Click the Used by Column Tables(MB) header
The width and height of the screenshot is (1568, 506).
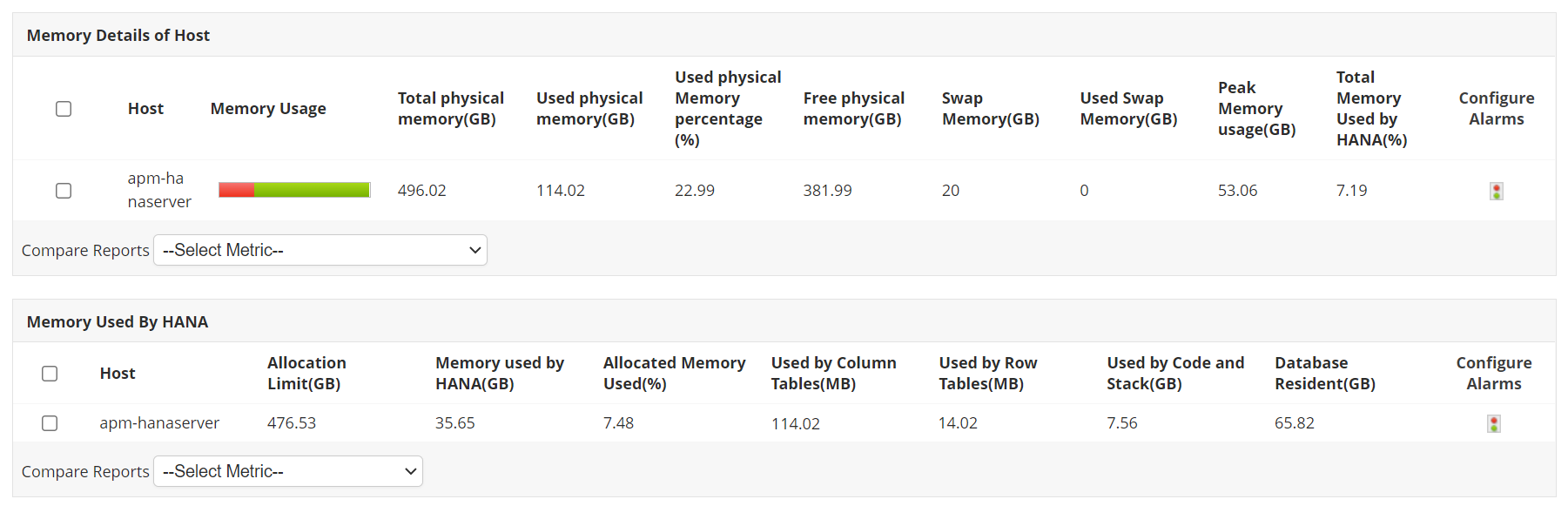point(833,374)
